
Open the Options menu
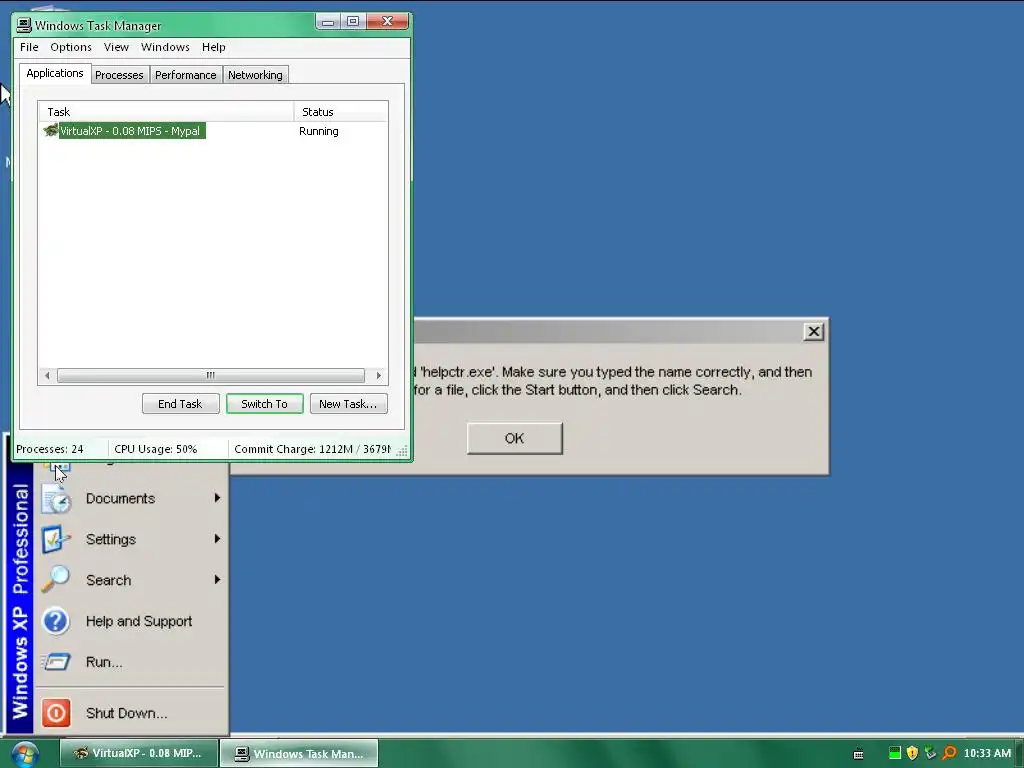pyautogui.click(x=71, y=47)
